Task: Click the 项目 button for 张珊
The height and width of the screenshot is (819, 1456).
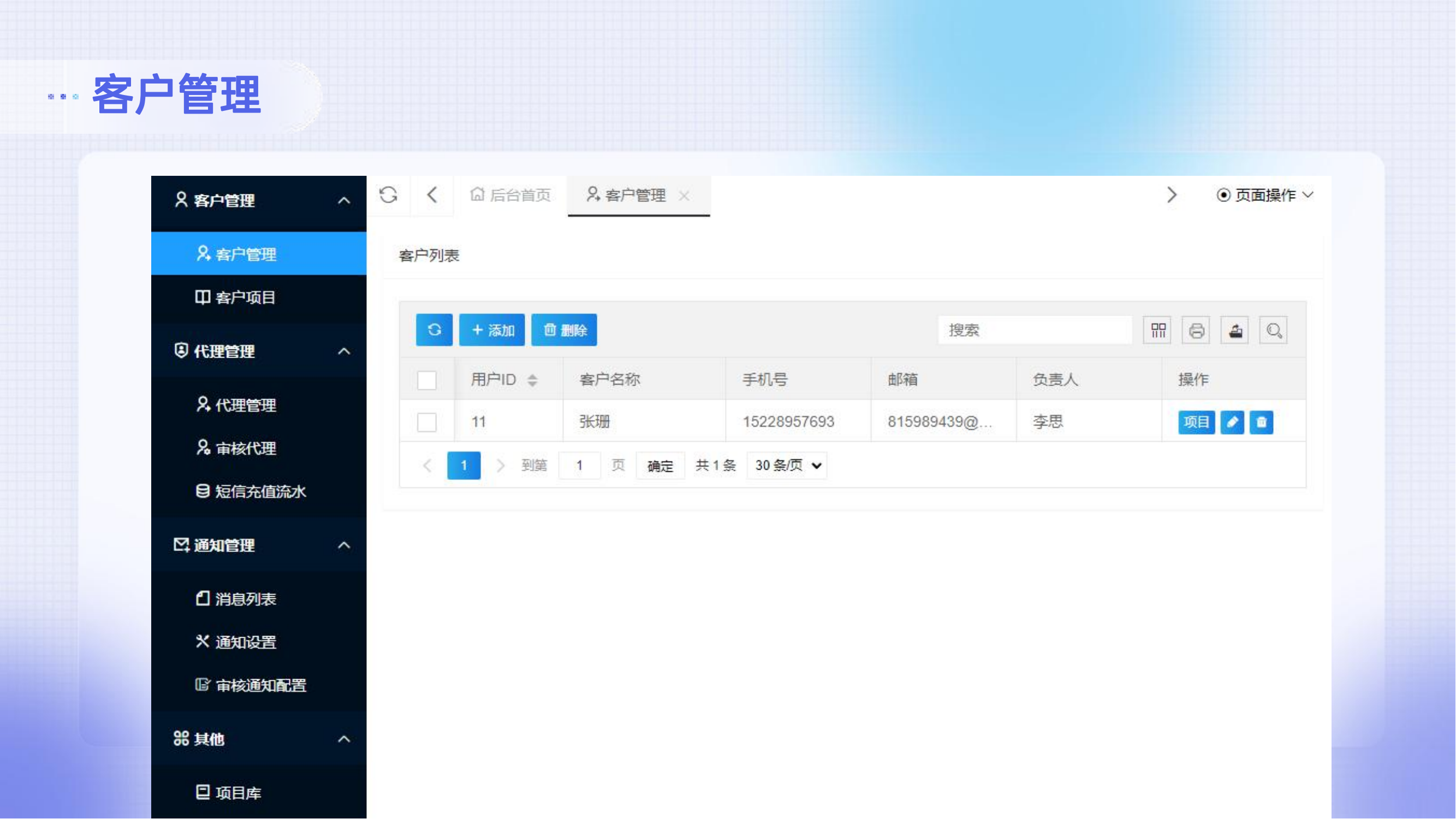Action: point(1197,422)
